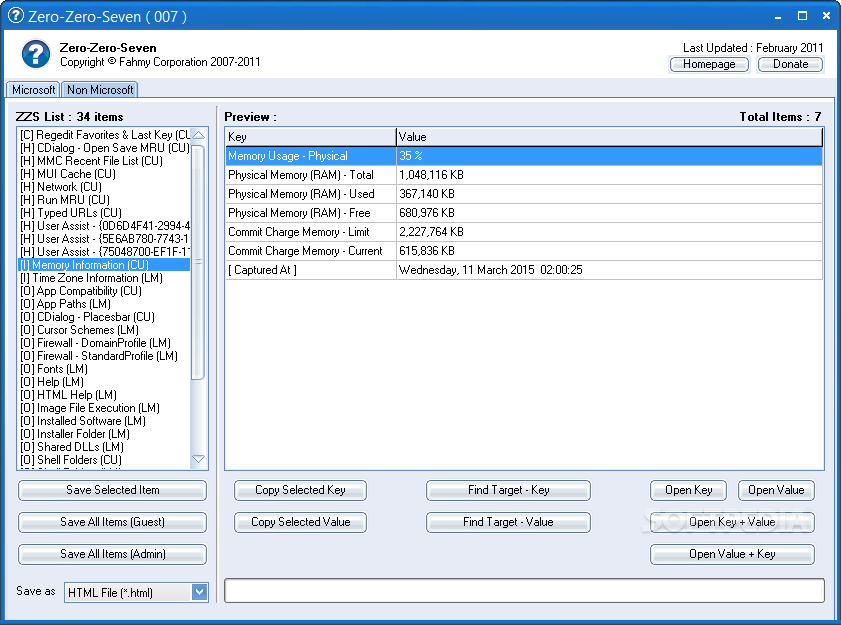Select Commit Charge Memory - Current row
The height and width of the screenshot is (625, 841).
(x=524, y=251)
